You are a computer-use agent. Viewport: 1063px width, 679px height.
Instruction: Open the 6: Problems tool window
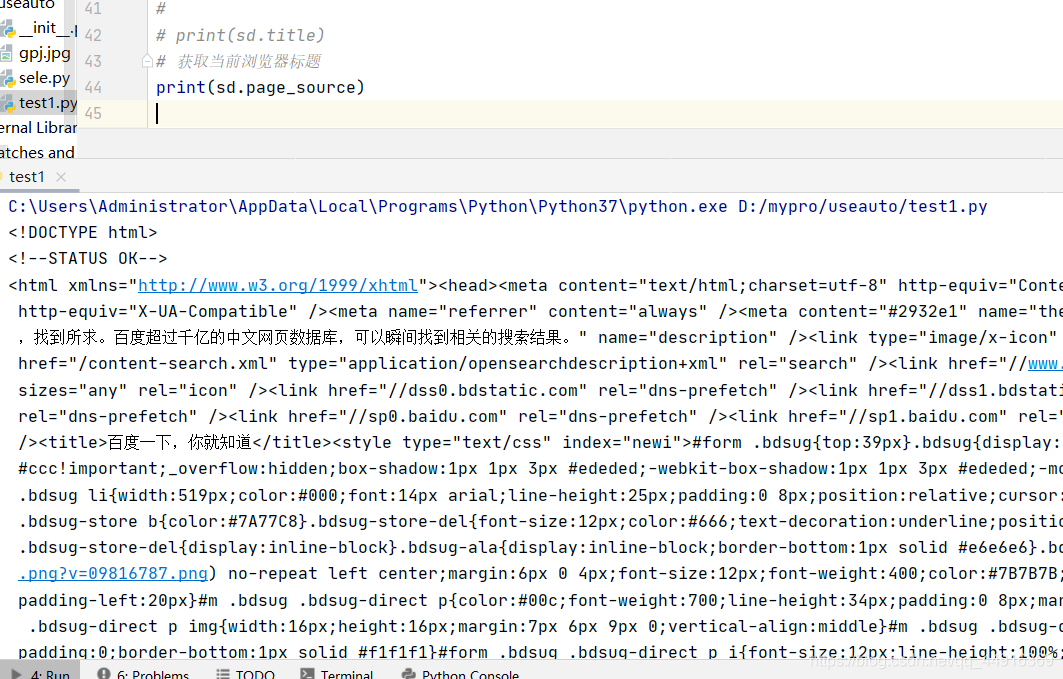coord(143,674)
